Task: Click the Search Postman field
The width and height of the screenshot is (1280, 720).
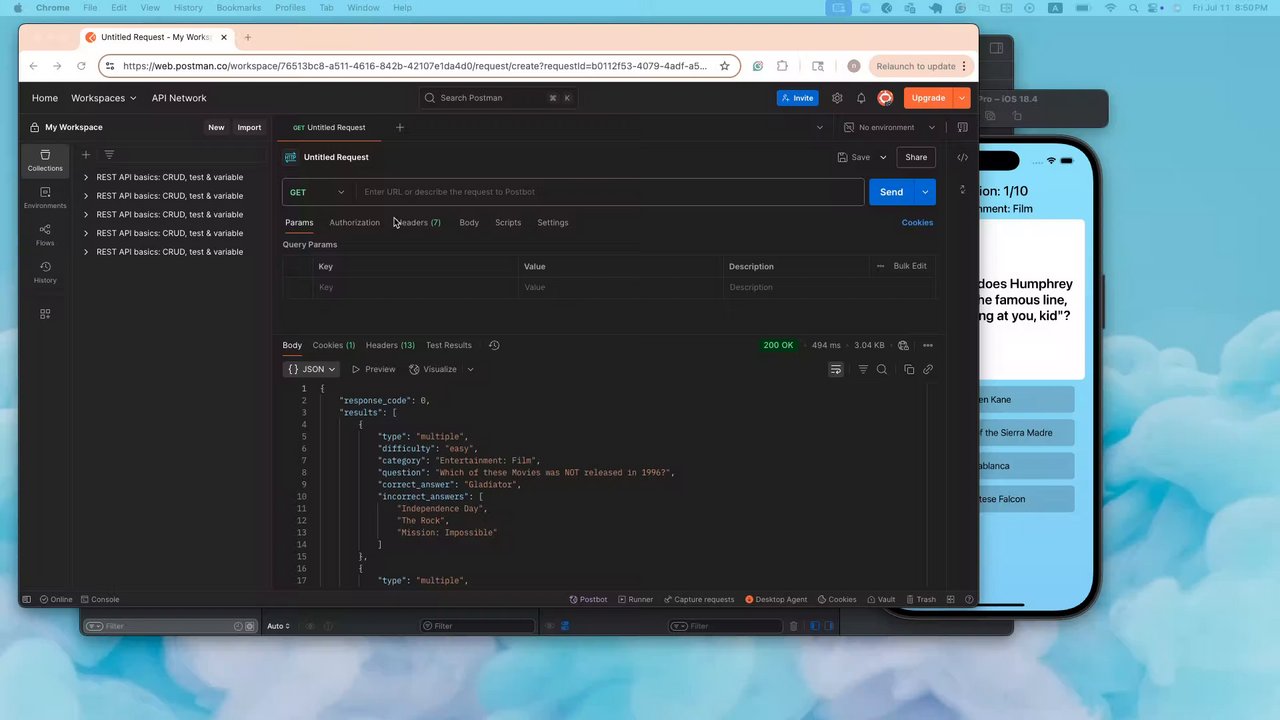Action: tap(498, 98)
